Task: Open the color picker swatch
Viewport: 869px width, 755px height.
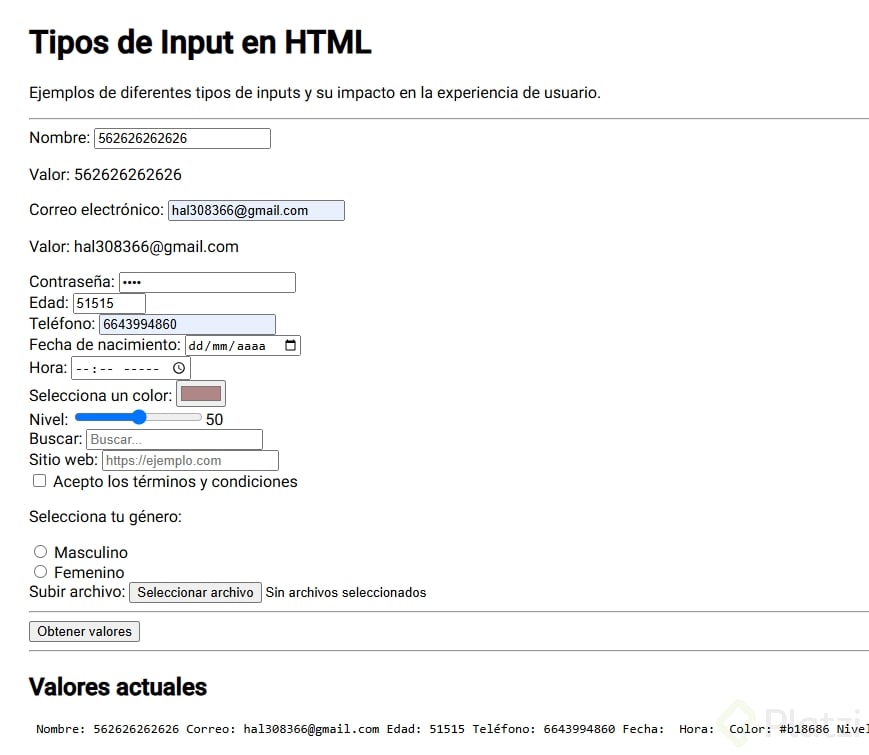Action: tap(201, 394)
